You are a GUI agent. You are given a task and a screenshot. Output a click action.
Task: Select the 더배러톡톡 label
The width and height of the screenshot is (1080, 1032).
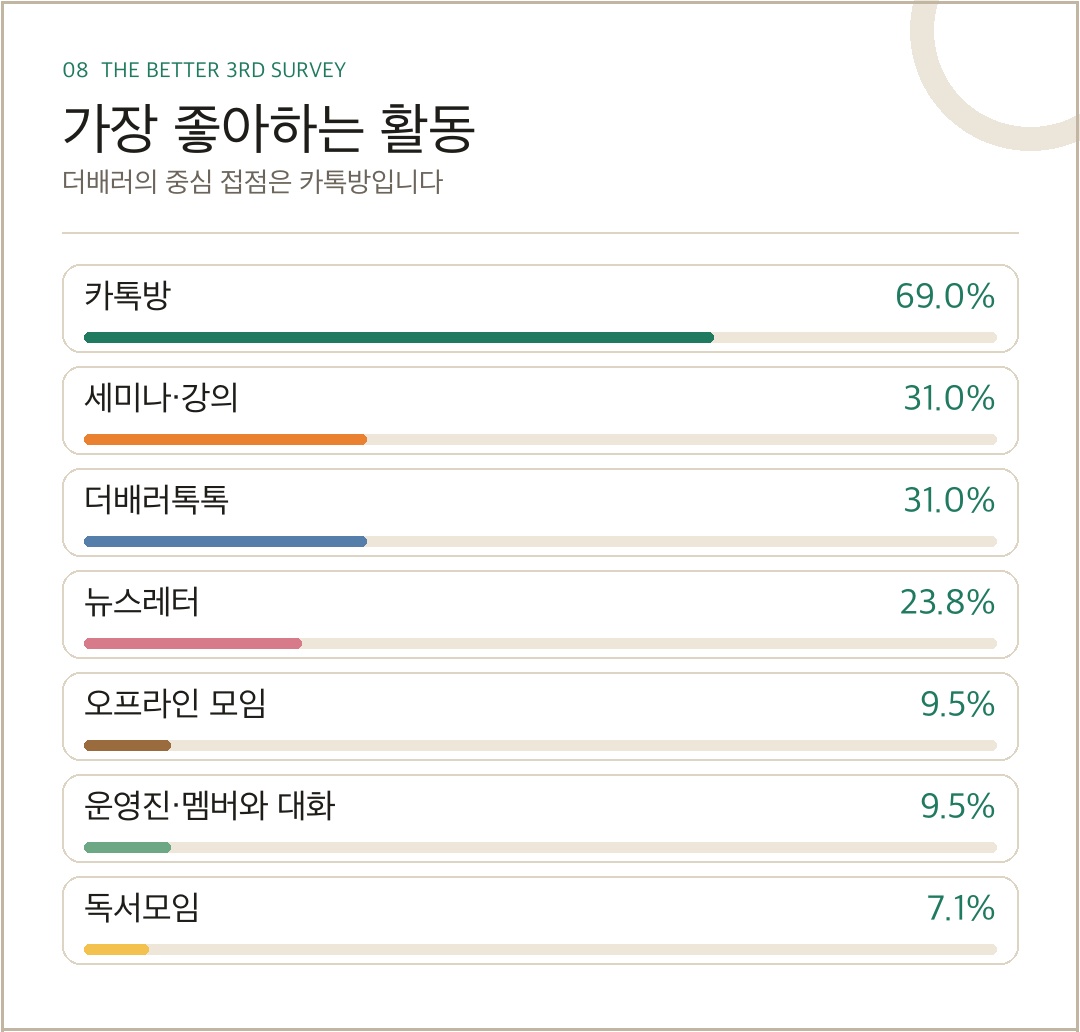point(156,500)
